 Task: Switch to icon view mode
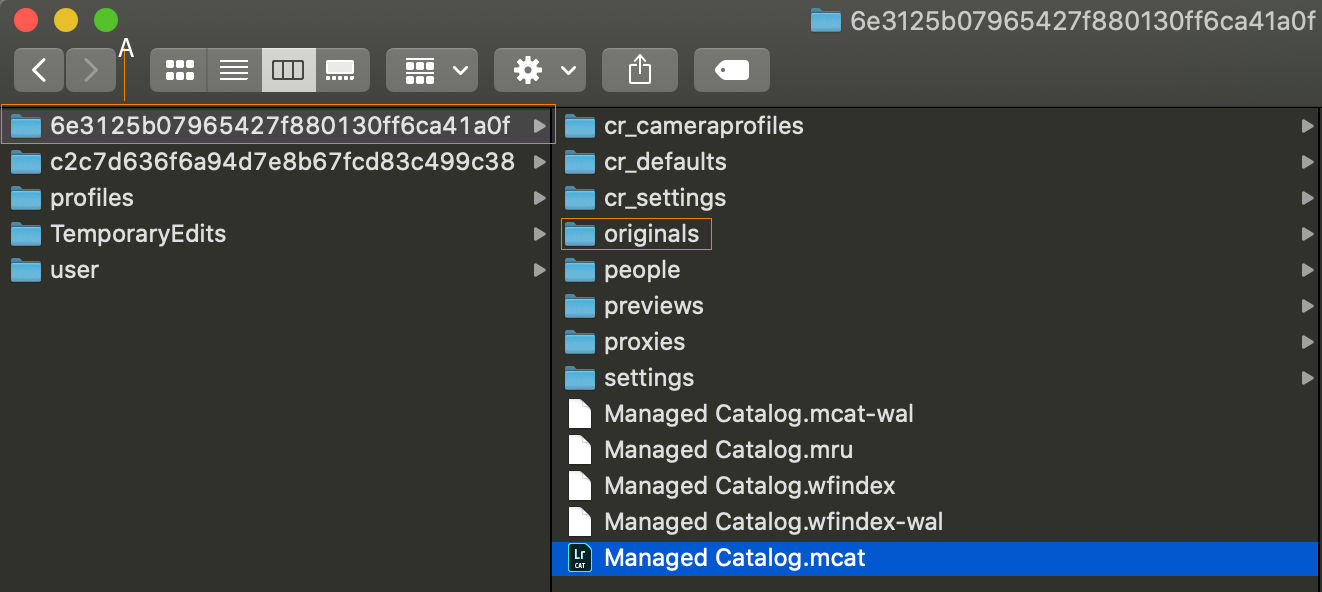coord(179,69)
